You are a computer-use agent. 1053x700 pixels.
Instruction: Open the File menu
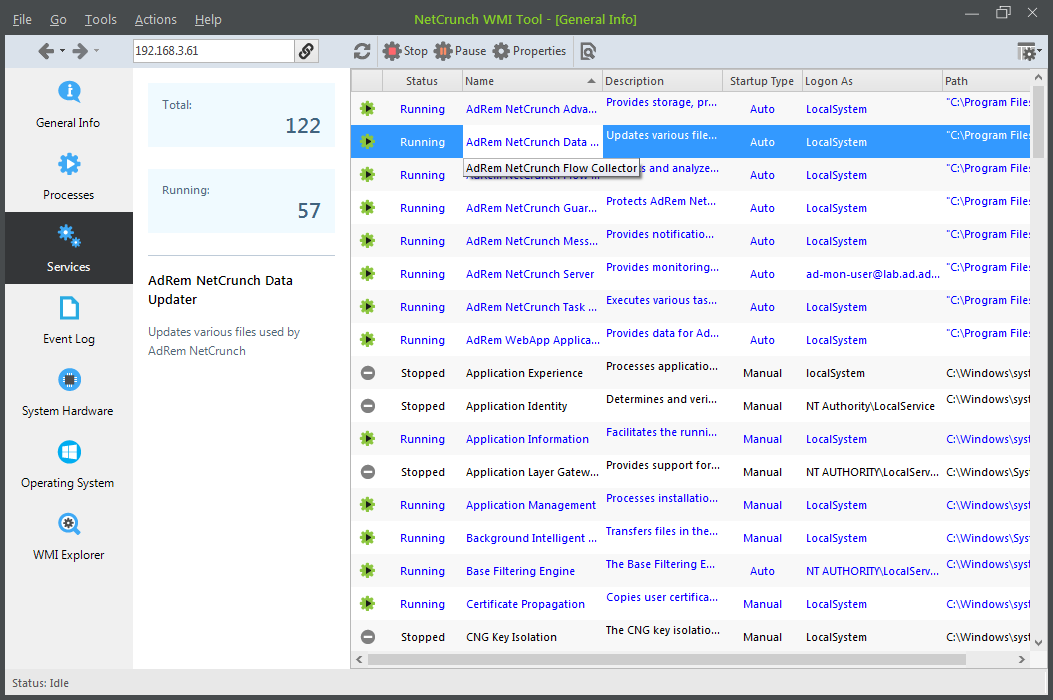click(x=22, y=19)
